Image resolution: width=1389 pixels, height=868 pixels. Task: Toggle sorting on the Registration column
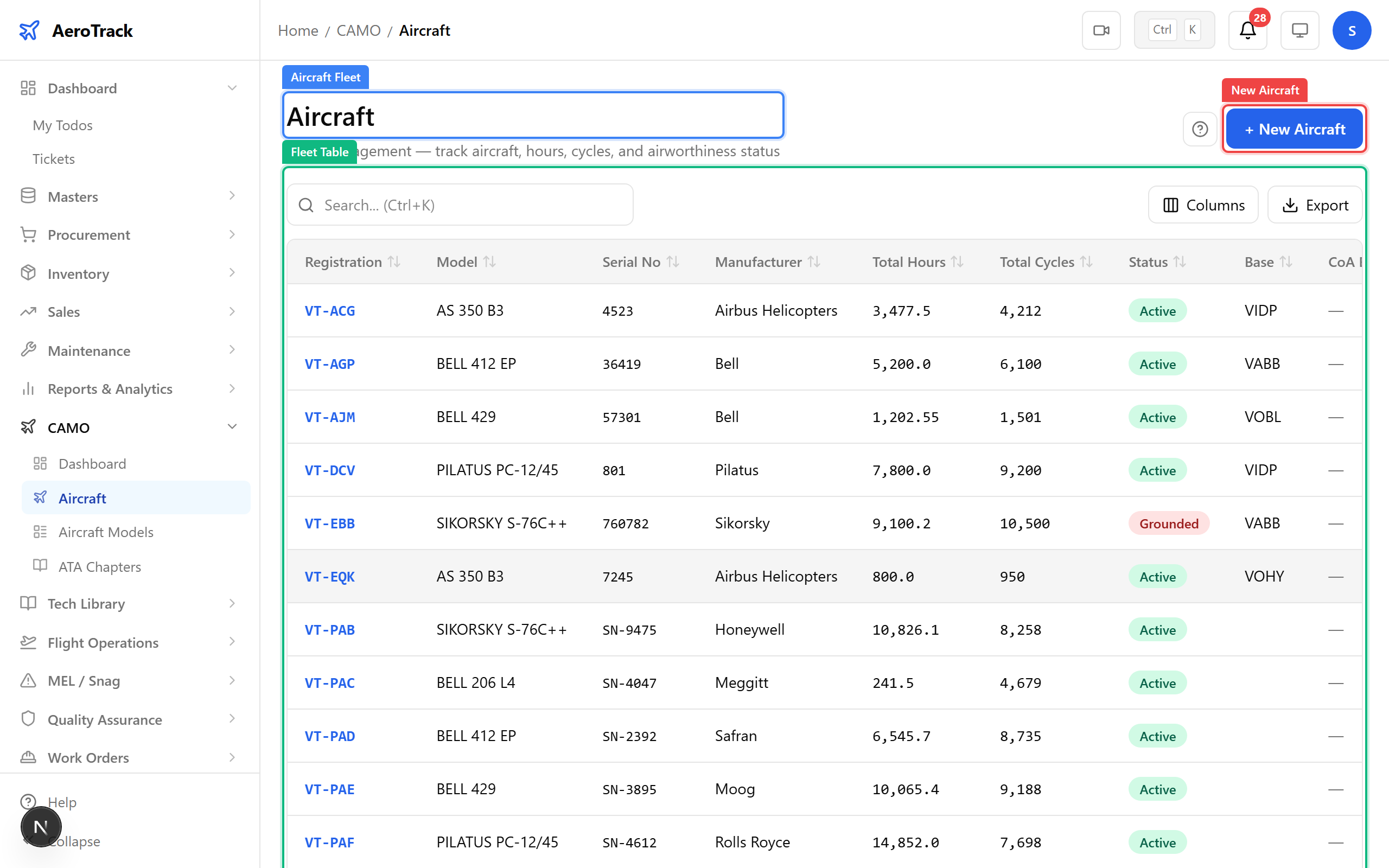click(x=394, y=262)
